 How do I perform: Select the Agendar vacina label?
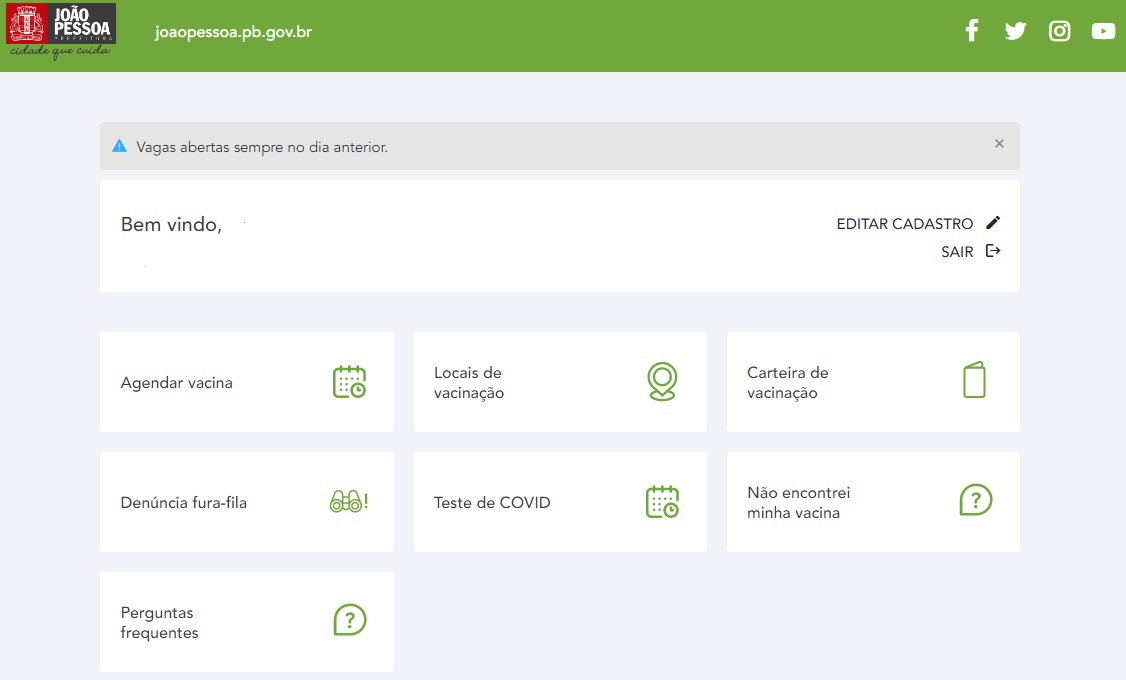pos(176,383)
